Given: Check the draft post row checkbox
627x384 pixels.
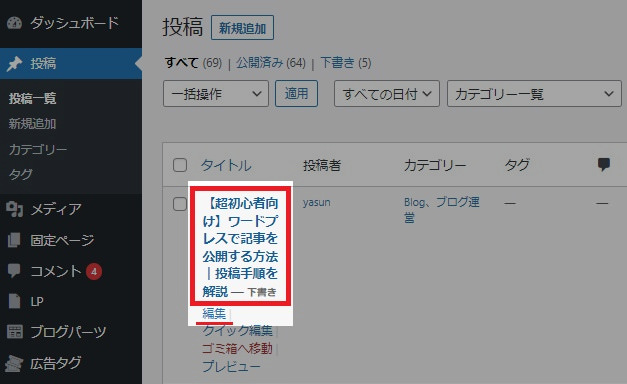Looking at the screenshot, I should (x=180, y=204).
